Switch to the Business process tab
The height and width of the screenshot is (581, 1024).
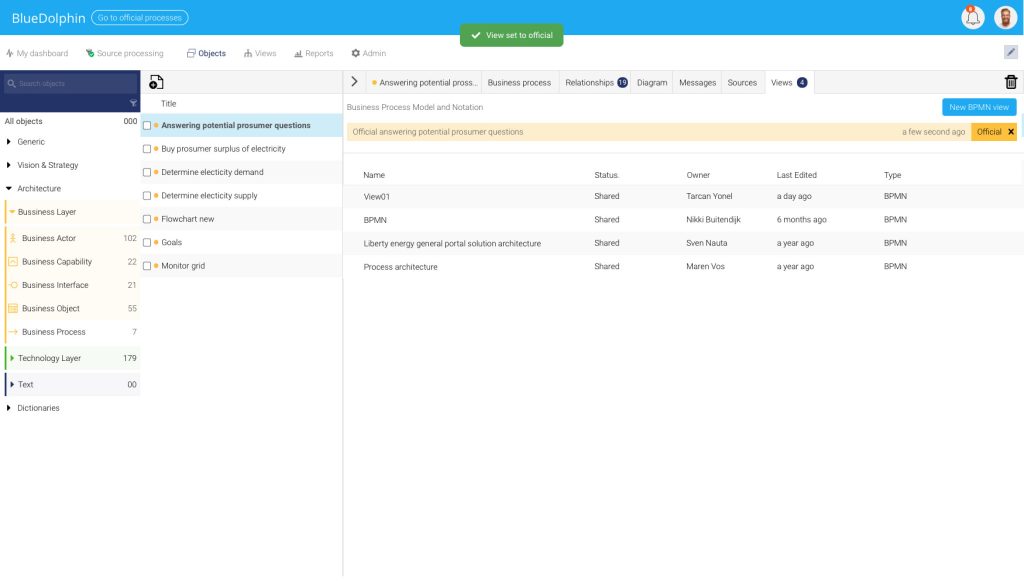tap(519, 83)
